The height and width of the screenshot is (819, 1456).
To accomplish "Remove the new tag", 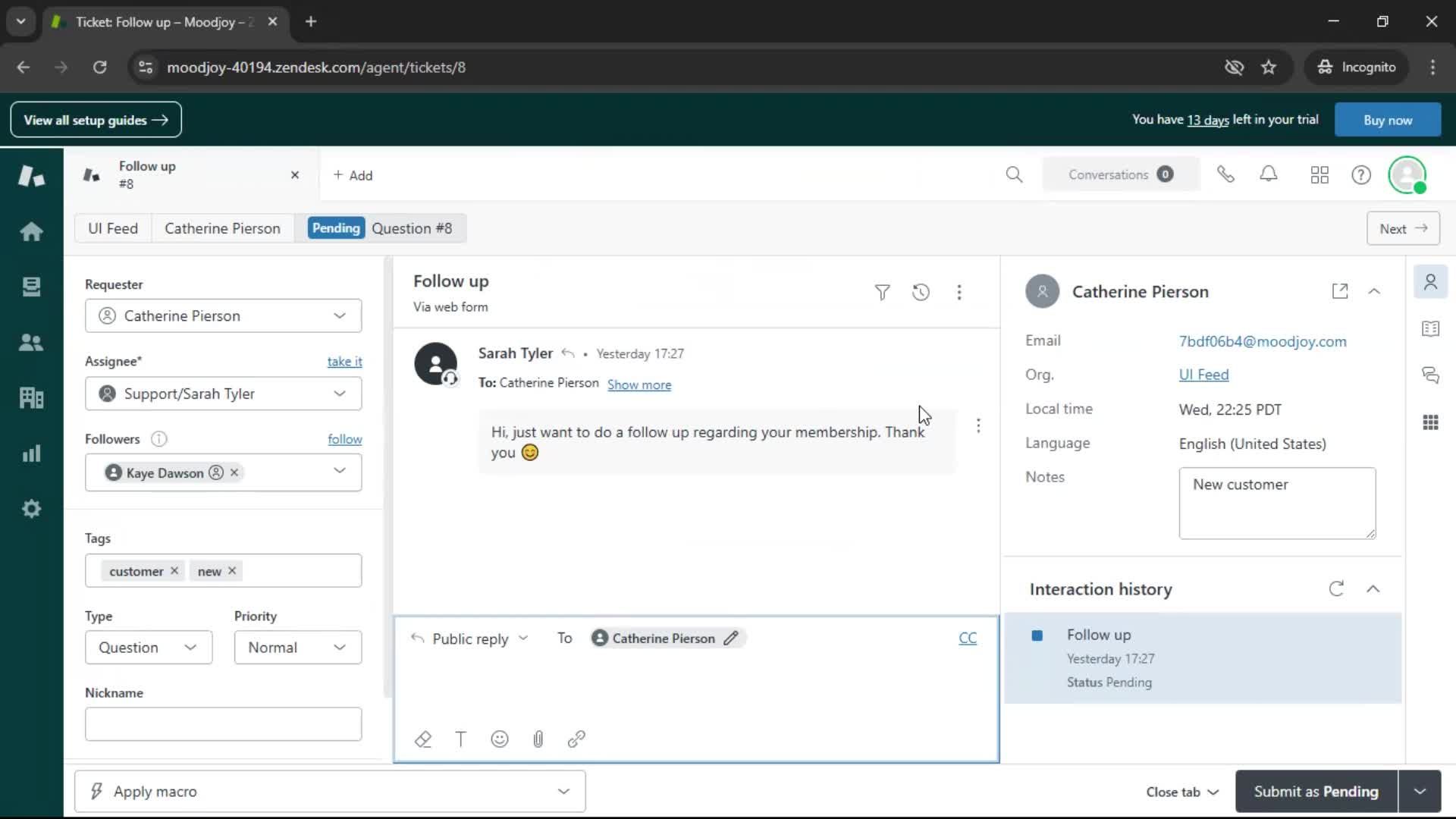I will pos(232,571).
